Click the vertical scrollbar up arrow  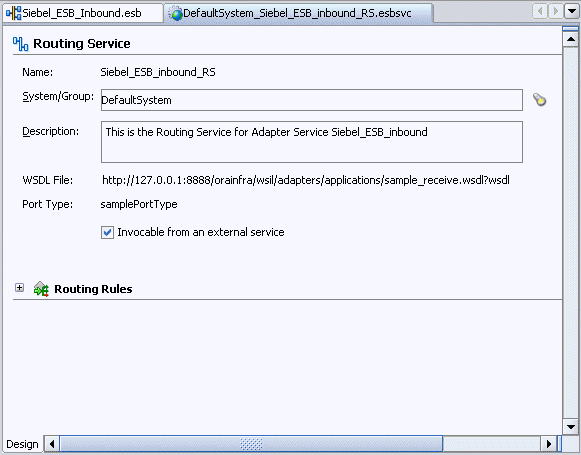coord(571,39)
